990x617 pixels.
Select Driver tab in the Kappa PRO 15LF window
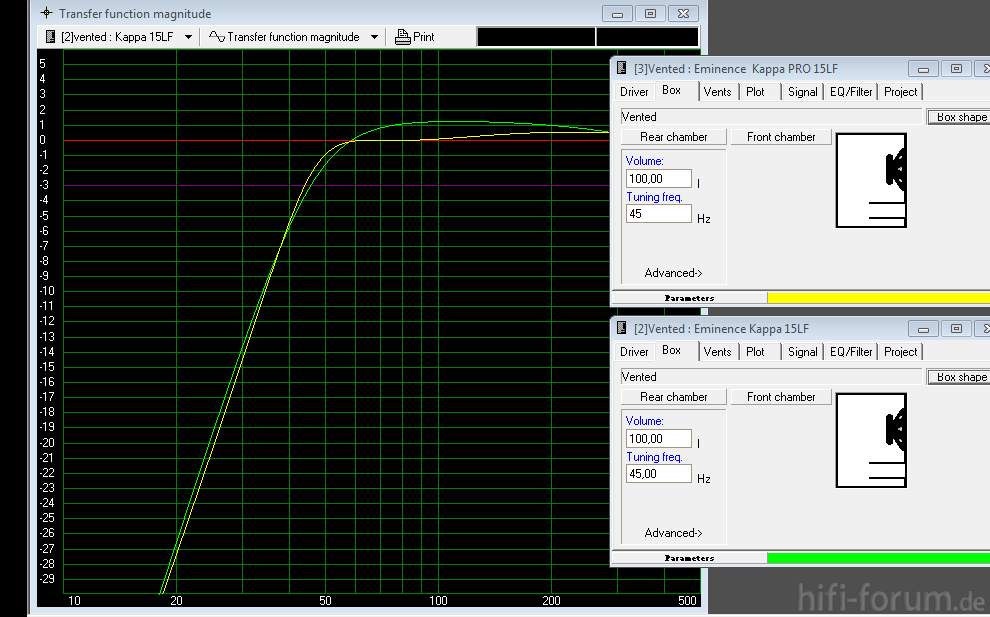(634, 92)
